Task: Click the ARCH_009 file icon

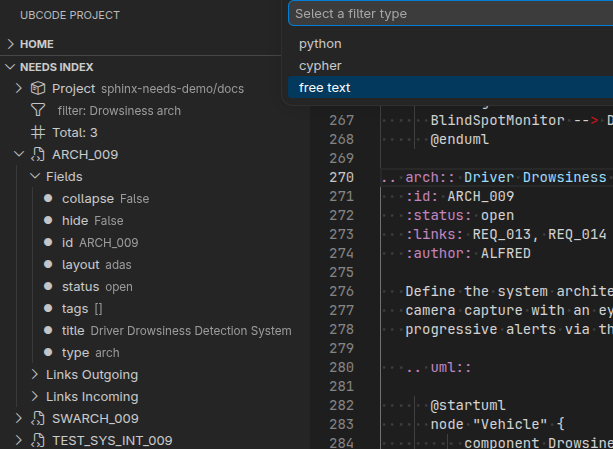Action: pos(38,154)
